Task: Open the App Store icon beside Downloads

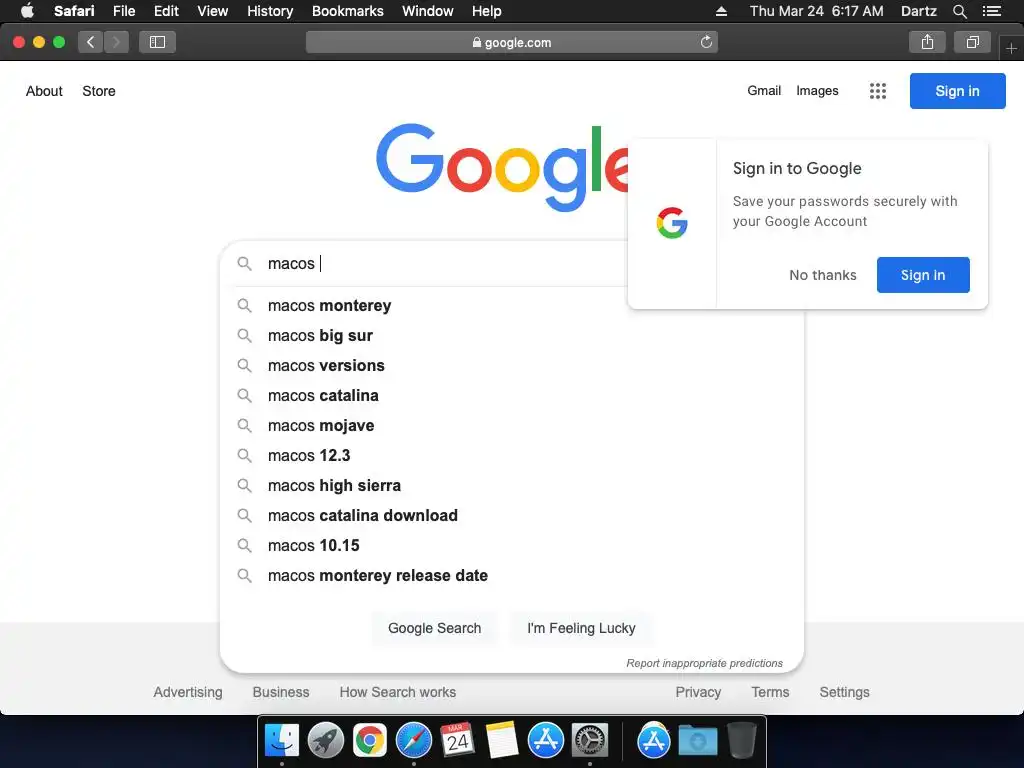Action: click(x=654, y=741)
